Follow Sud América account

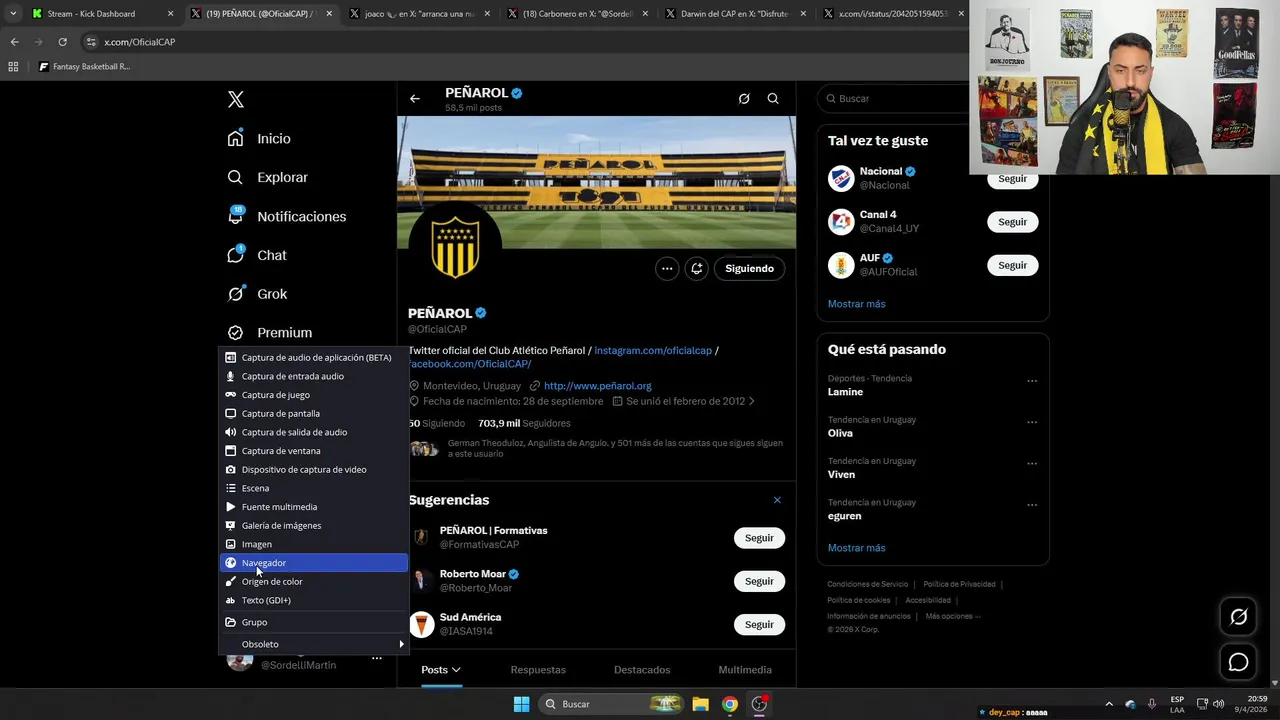759,624
